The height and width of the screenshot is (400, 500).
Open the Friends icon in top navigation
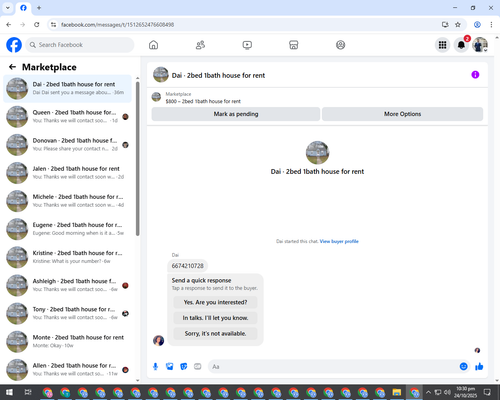(x=200, y=45)
